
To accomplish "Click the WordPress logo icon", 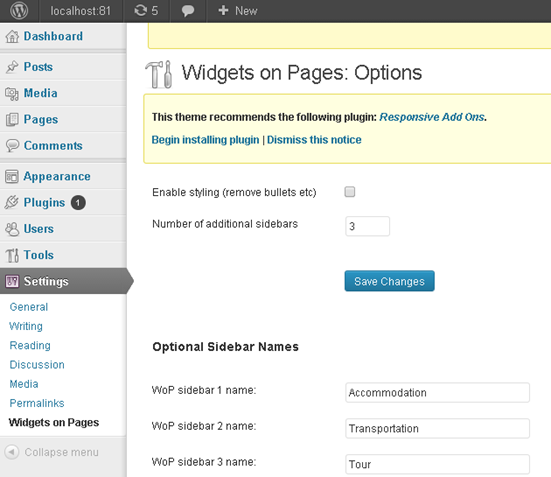I will point(19,11).
